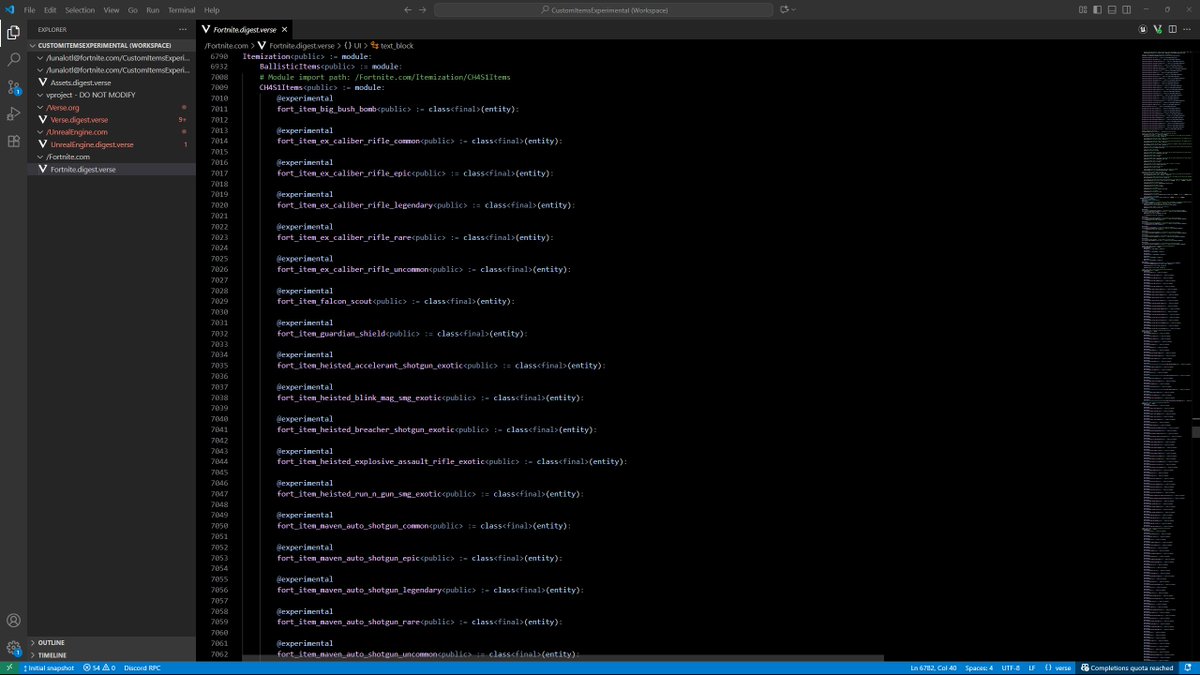Collapse CUSTOMITEMSEXPERIMENTAL workspace section
Screen dimensions: 1200x675
(x=112, y=45)
